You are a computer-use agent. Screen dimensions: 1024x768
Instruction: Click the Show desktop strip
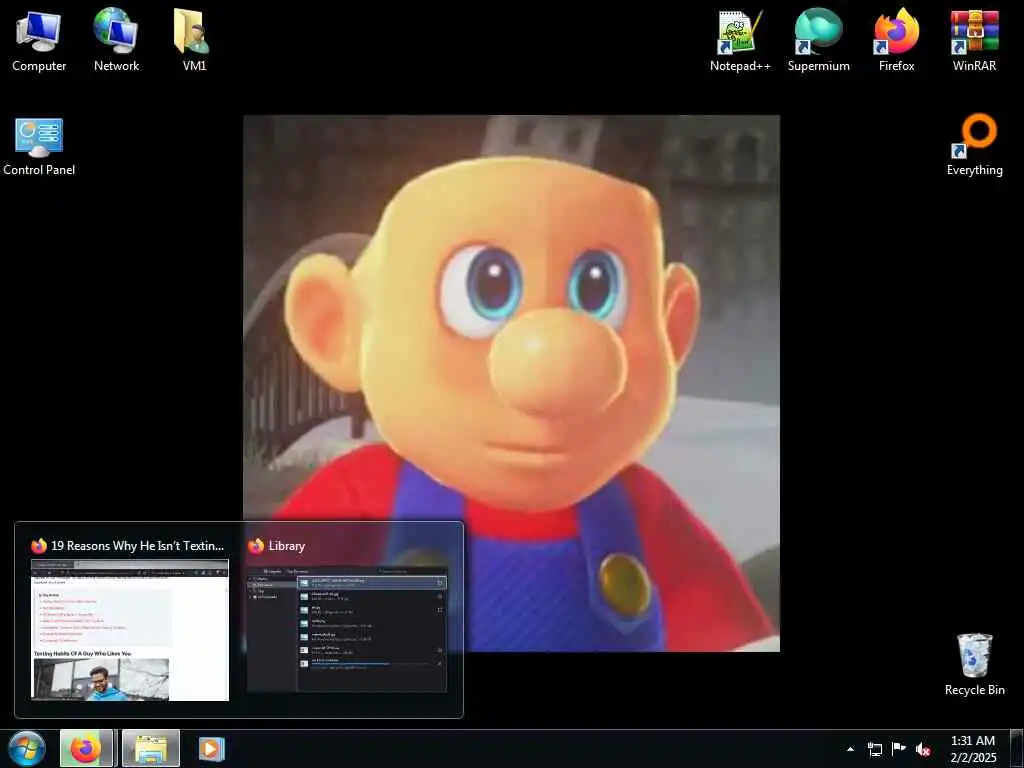1017,748
